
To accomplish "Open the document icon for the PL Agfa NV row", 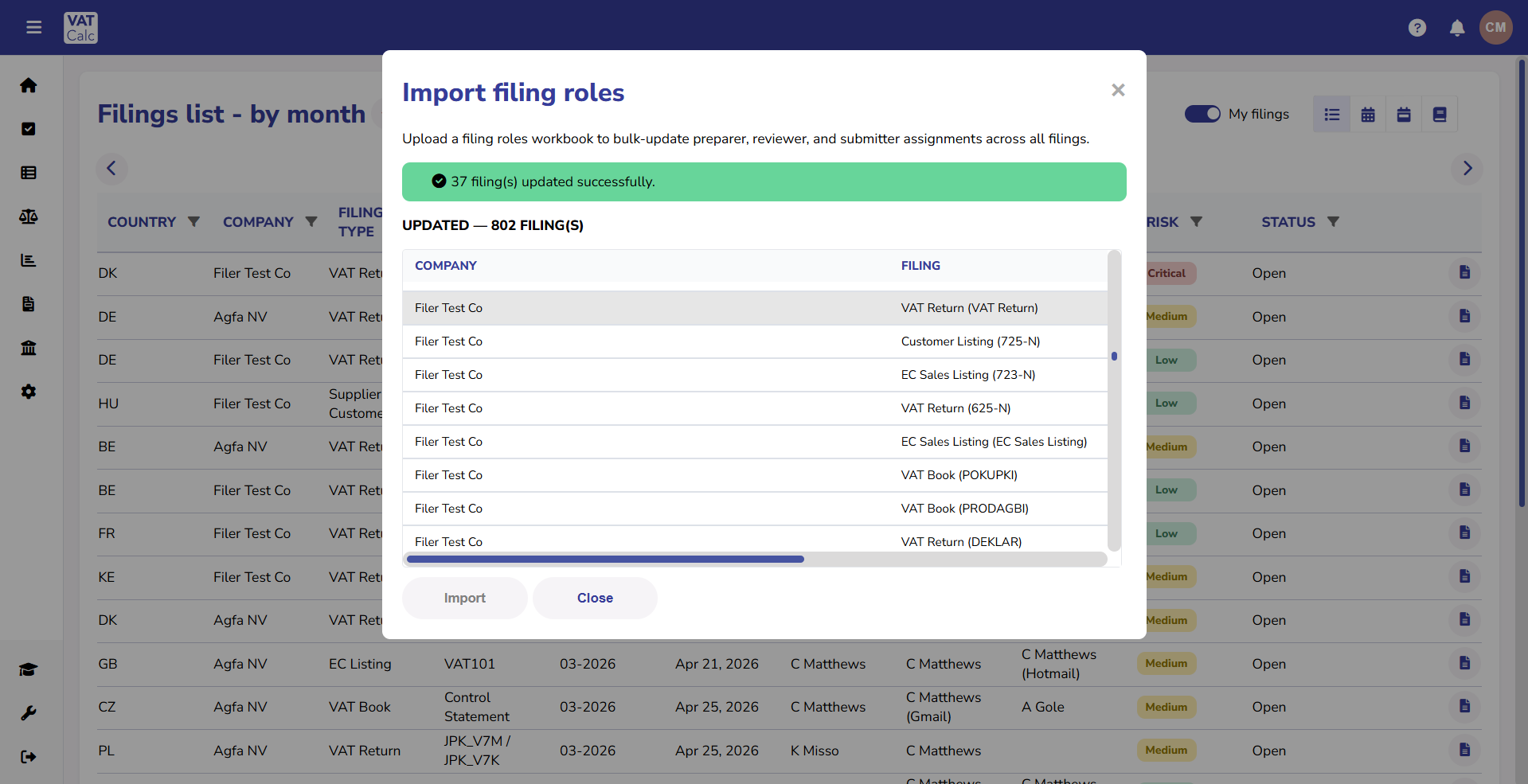I will [1464, 750].
